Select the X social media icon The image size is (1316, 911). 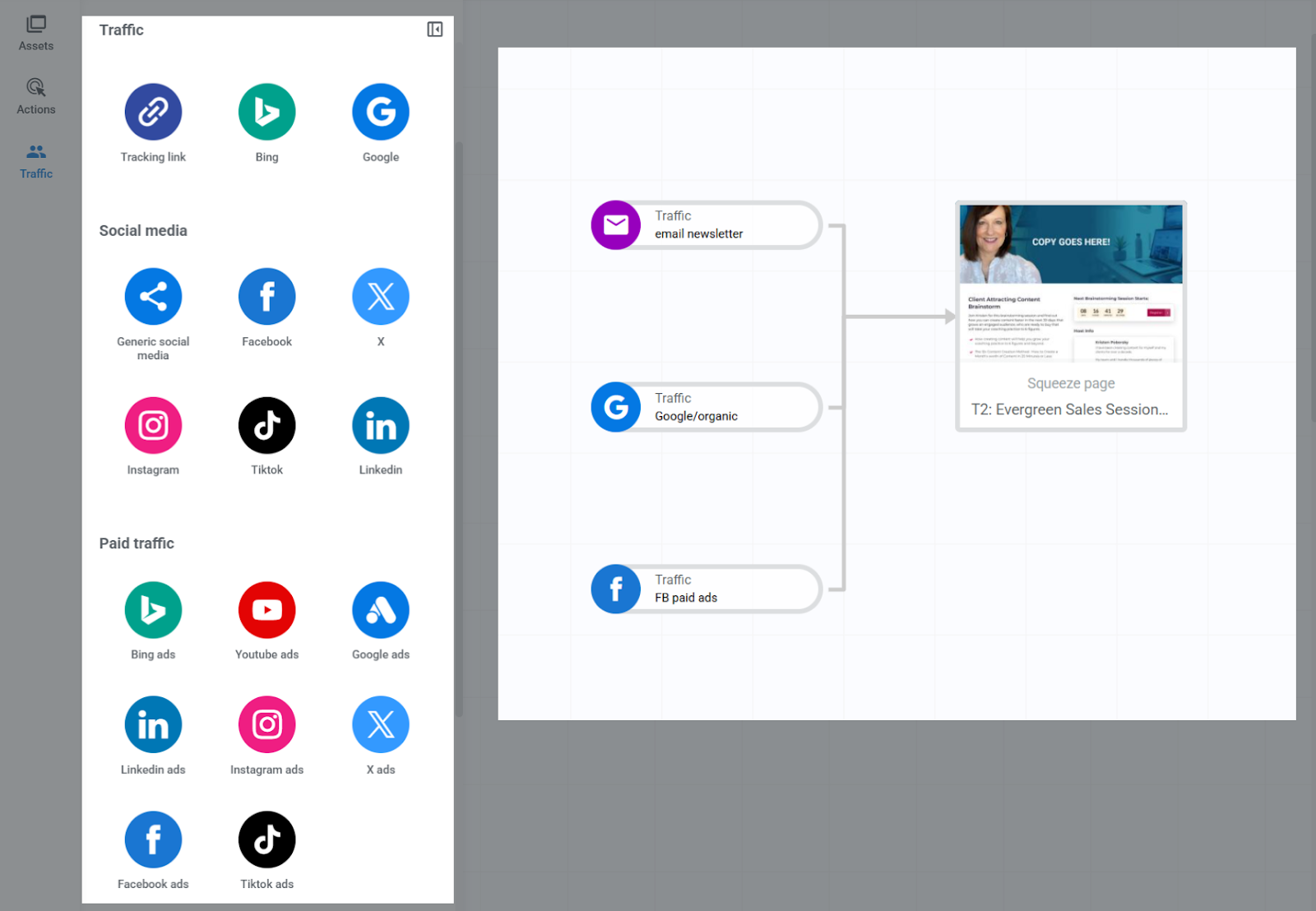[x=381, y=296]
